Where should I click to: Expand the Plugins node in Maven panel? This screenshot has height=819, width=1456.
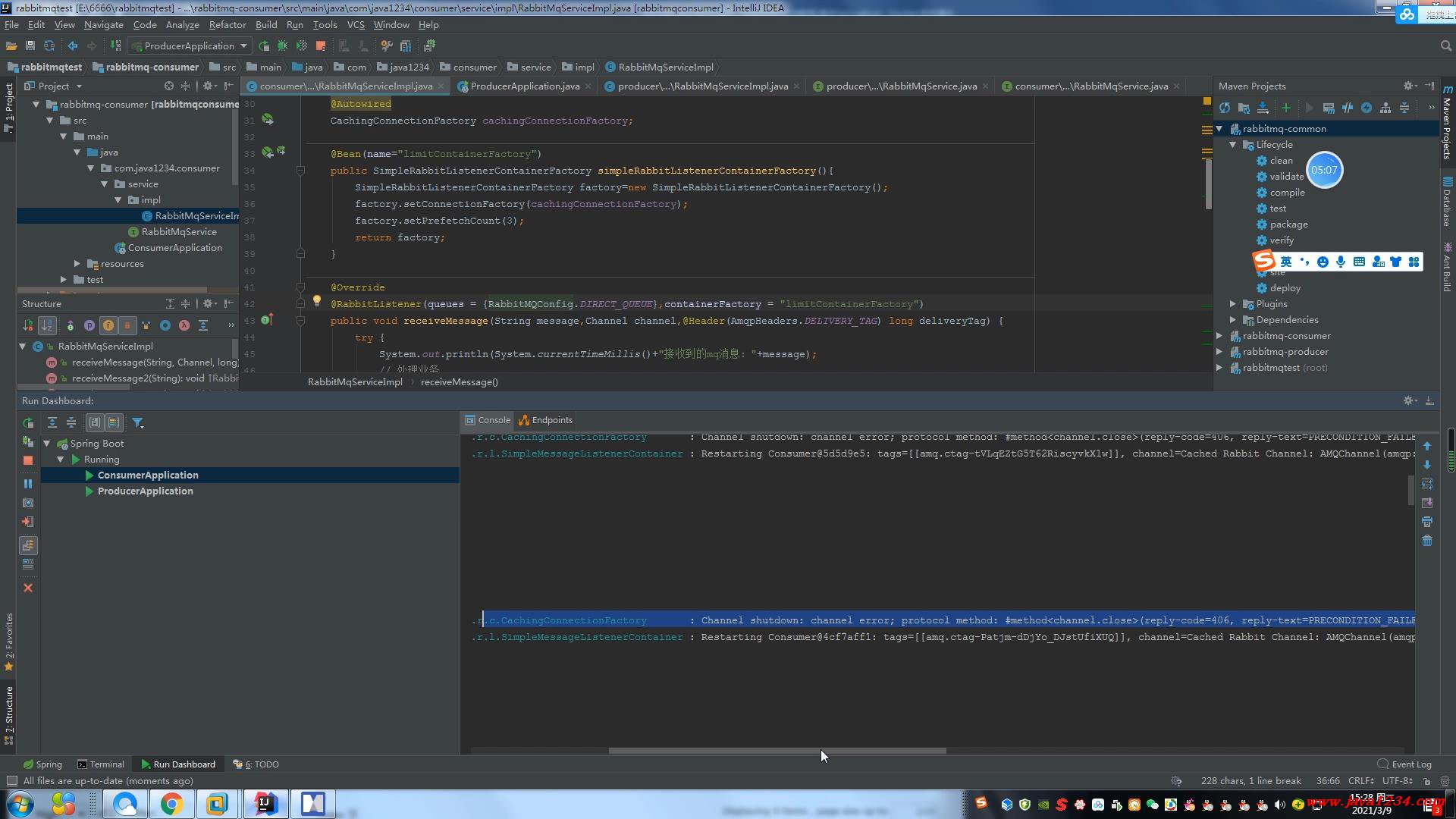[1233, 304]
